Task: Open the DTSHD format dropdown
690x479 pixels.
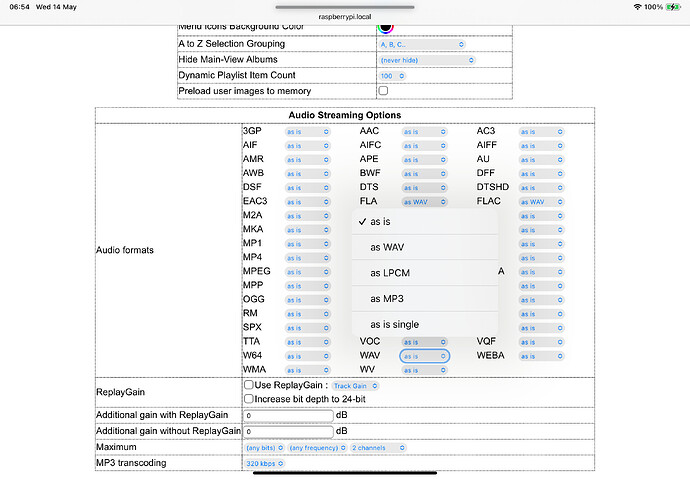Action: [x=541, y=188]
